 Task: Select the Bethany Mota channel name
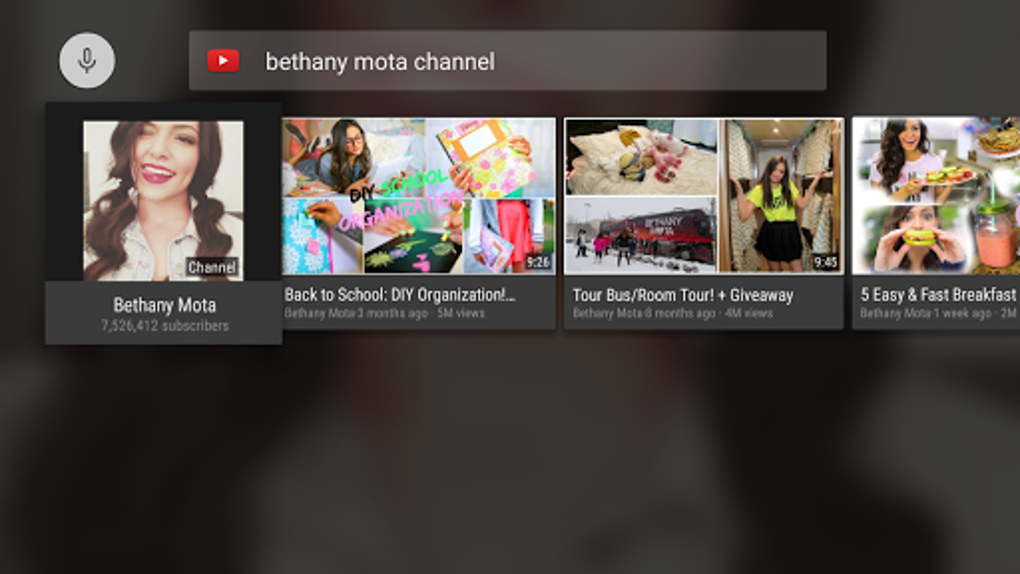pos(165,305)
